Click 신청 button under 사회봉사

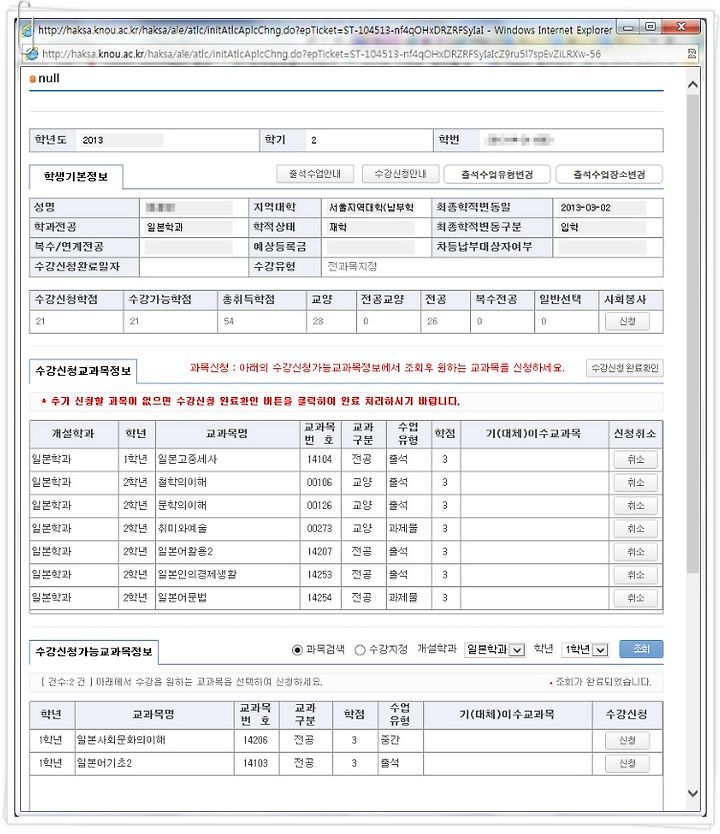tap(627, 321)
